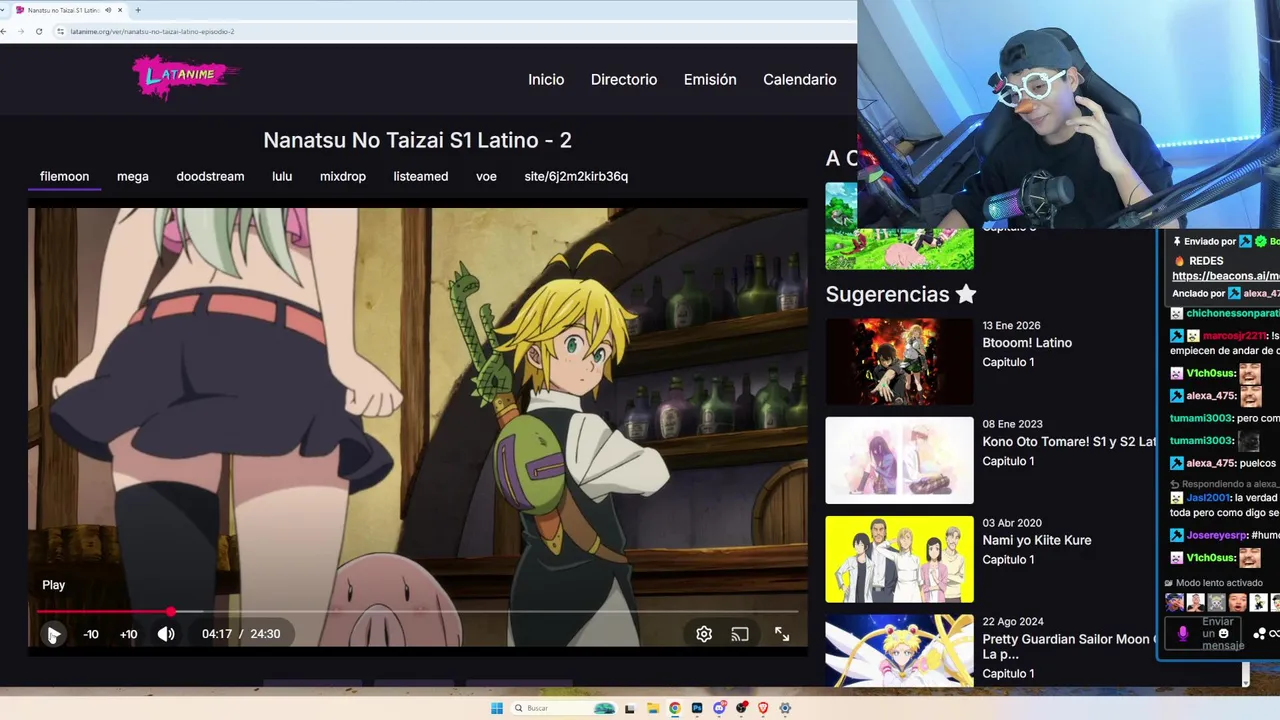The image size is (1280, 720).
Task: Open Brave browser from the taskbar
Action: (x=763, y=708)
